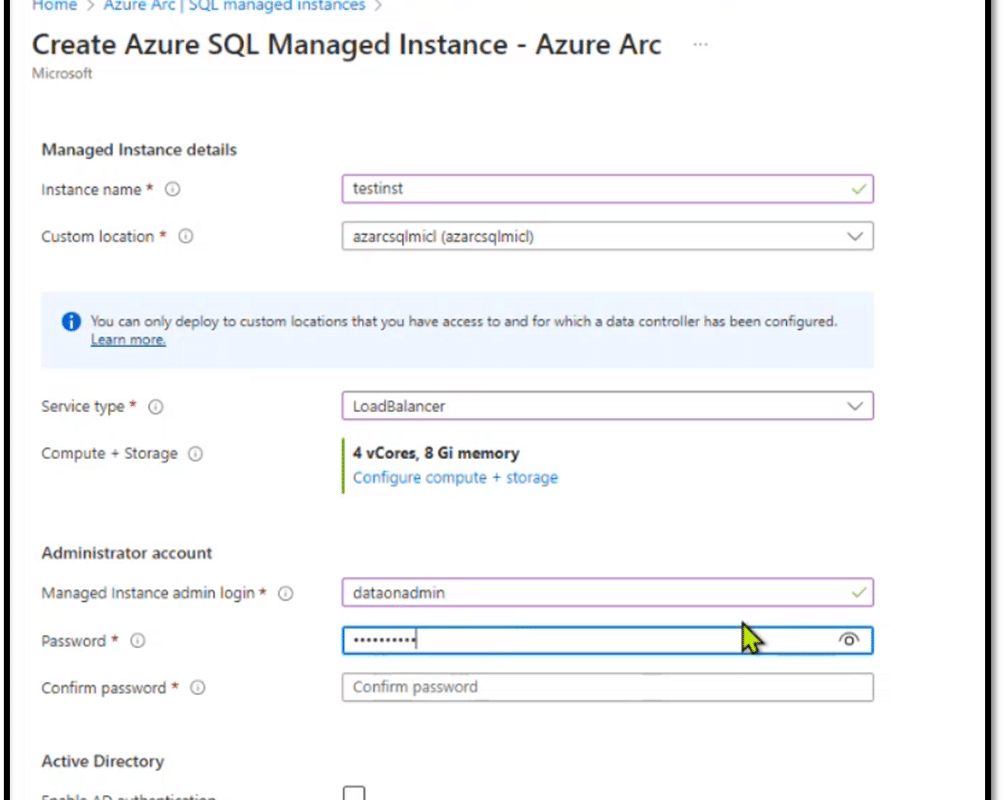The height and width of the screenshot is (800, 1004).
Task: Click the Administrator account heading
Action: click(127, 553)
